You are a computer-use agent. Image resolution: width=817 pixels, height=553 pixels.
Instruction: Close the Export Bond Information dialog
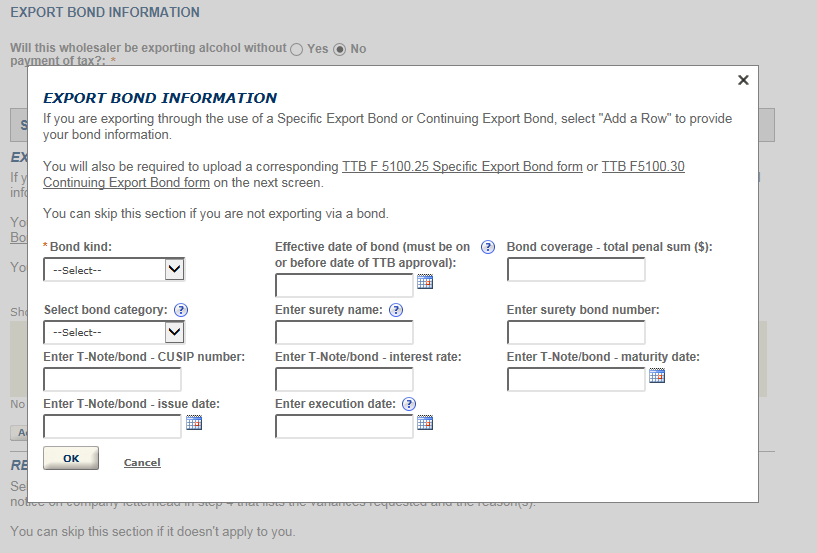coord(743,80)
